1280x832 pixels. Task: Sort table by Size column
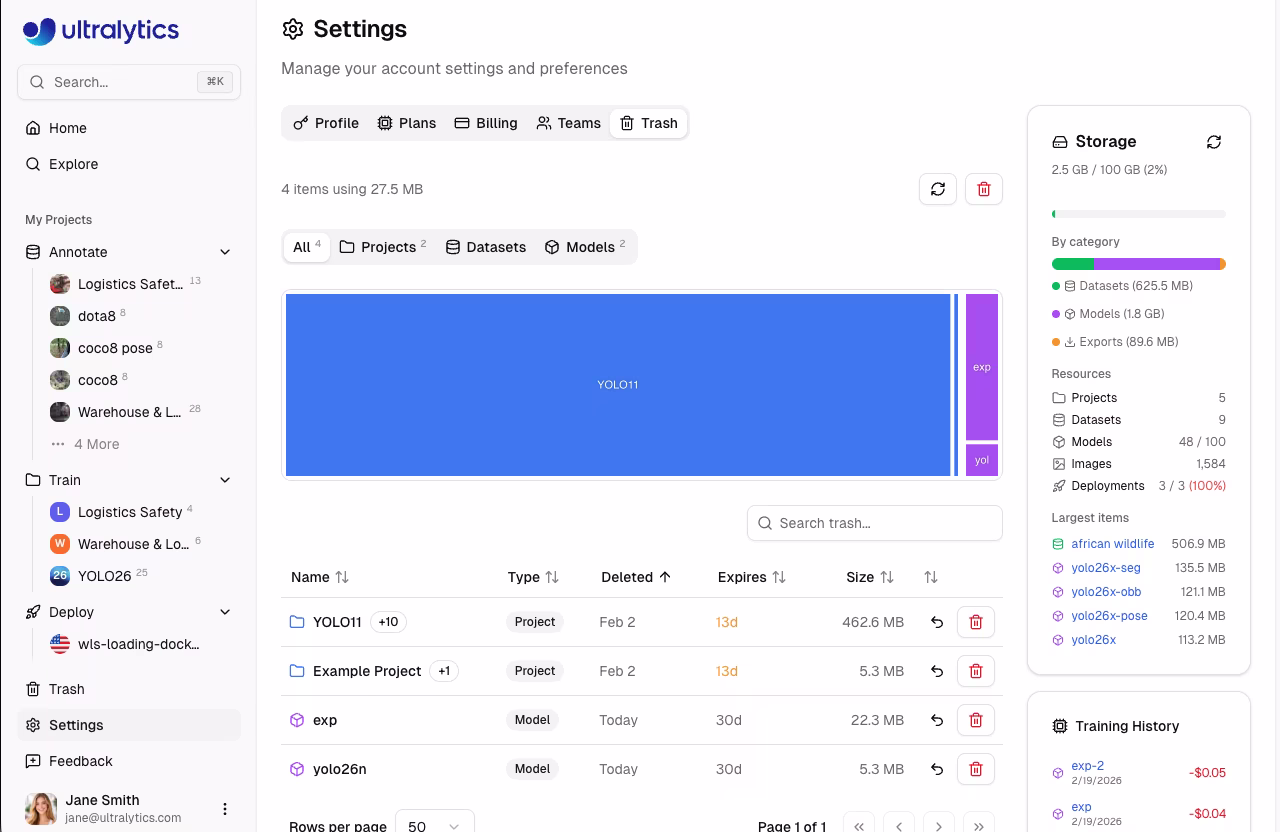[870, 577]
